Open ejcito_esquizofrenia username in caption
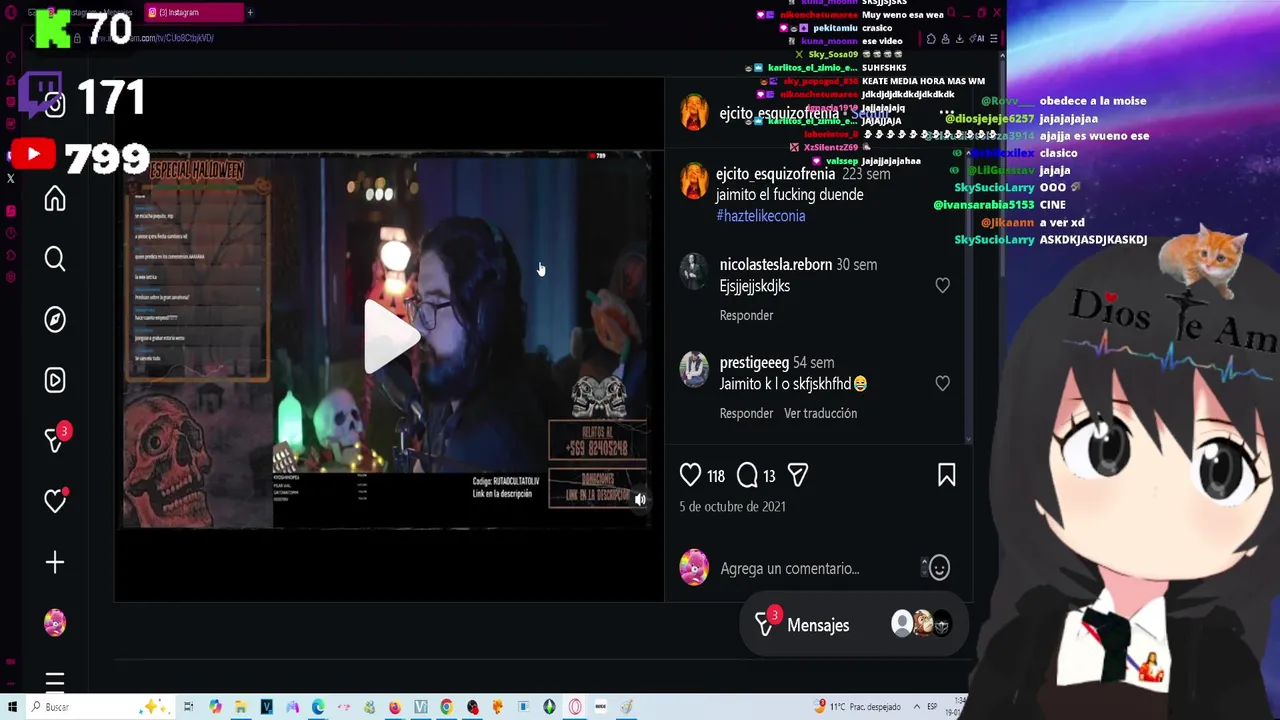Screen dimensions: 1280x720 click(775, 174)
